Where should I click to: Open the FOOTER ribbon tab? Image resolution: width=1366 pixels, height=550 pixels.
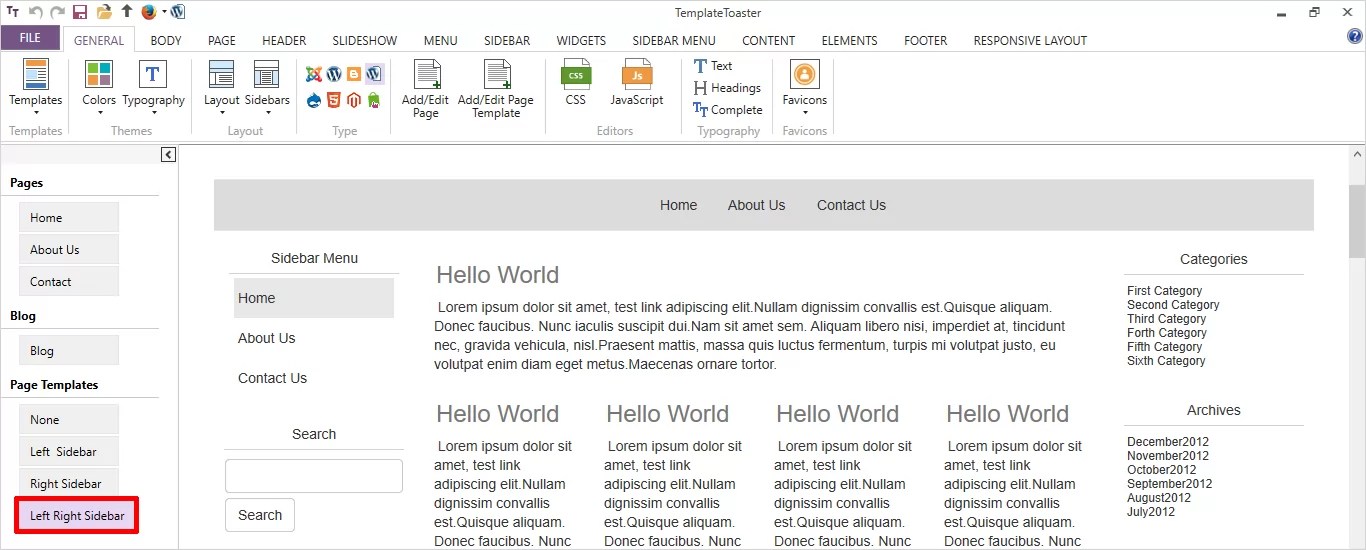[926, 41]
